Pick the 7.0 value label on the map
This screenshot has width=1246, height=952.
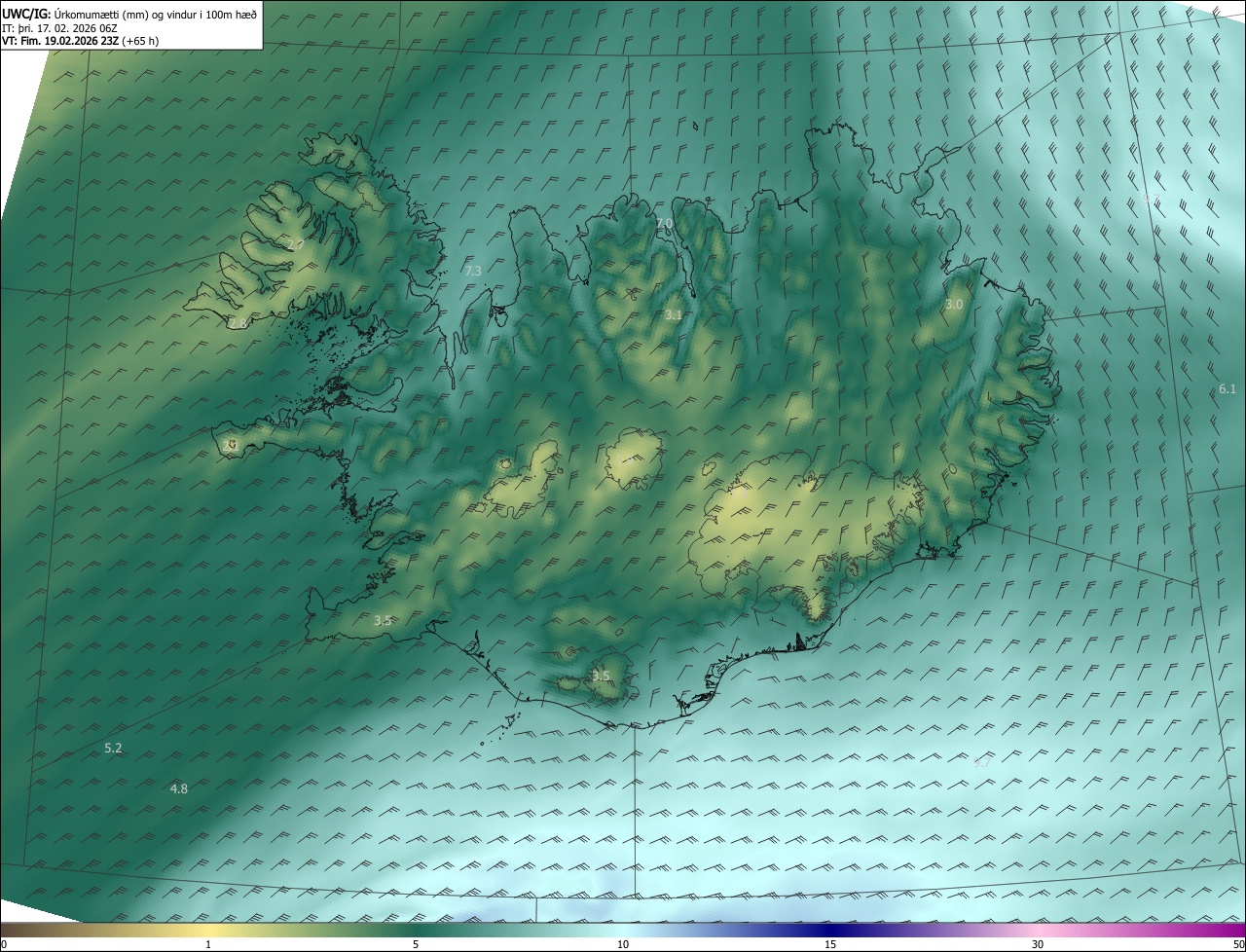tap(664, 224)
